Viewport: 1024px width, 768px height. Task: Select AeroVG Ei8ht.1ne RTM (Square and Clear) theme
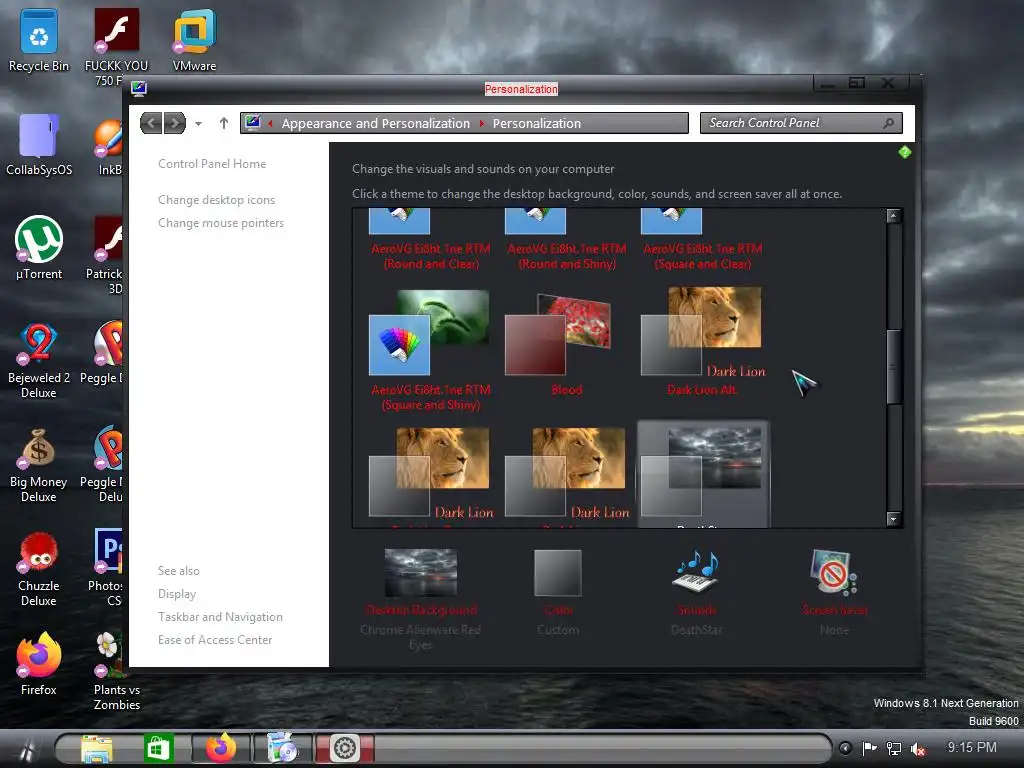point(702,240)
